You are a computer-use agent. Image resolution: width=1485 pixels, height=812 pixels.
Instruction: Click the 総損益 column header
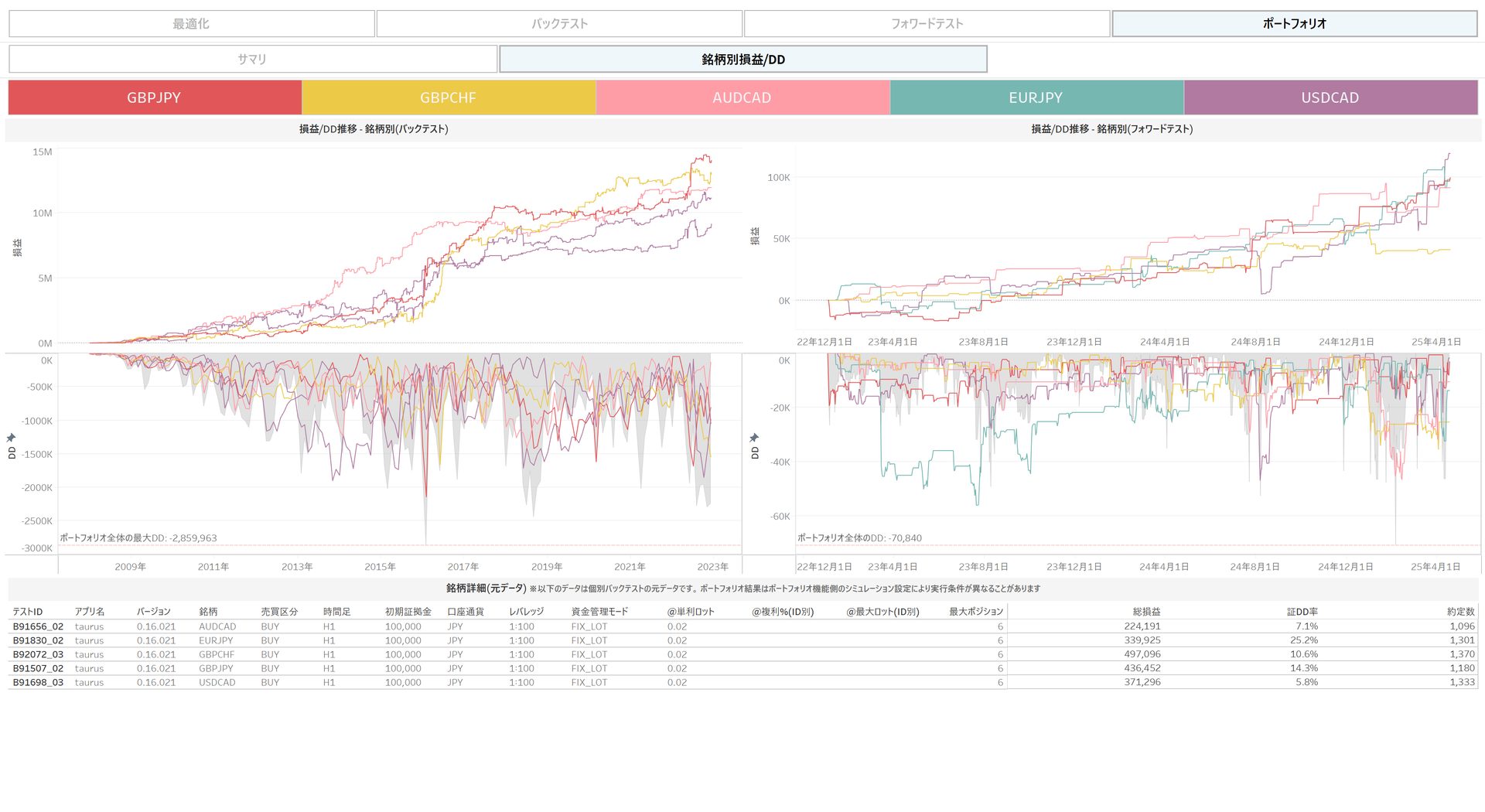1146,612
